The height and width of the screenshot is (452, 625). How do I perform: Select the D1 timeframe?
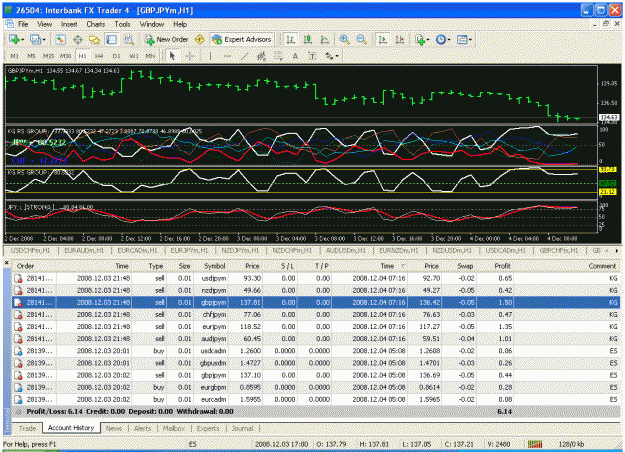coord(116,56)
